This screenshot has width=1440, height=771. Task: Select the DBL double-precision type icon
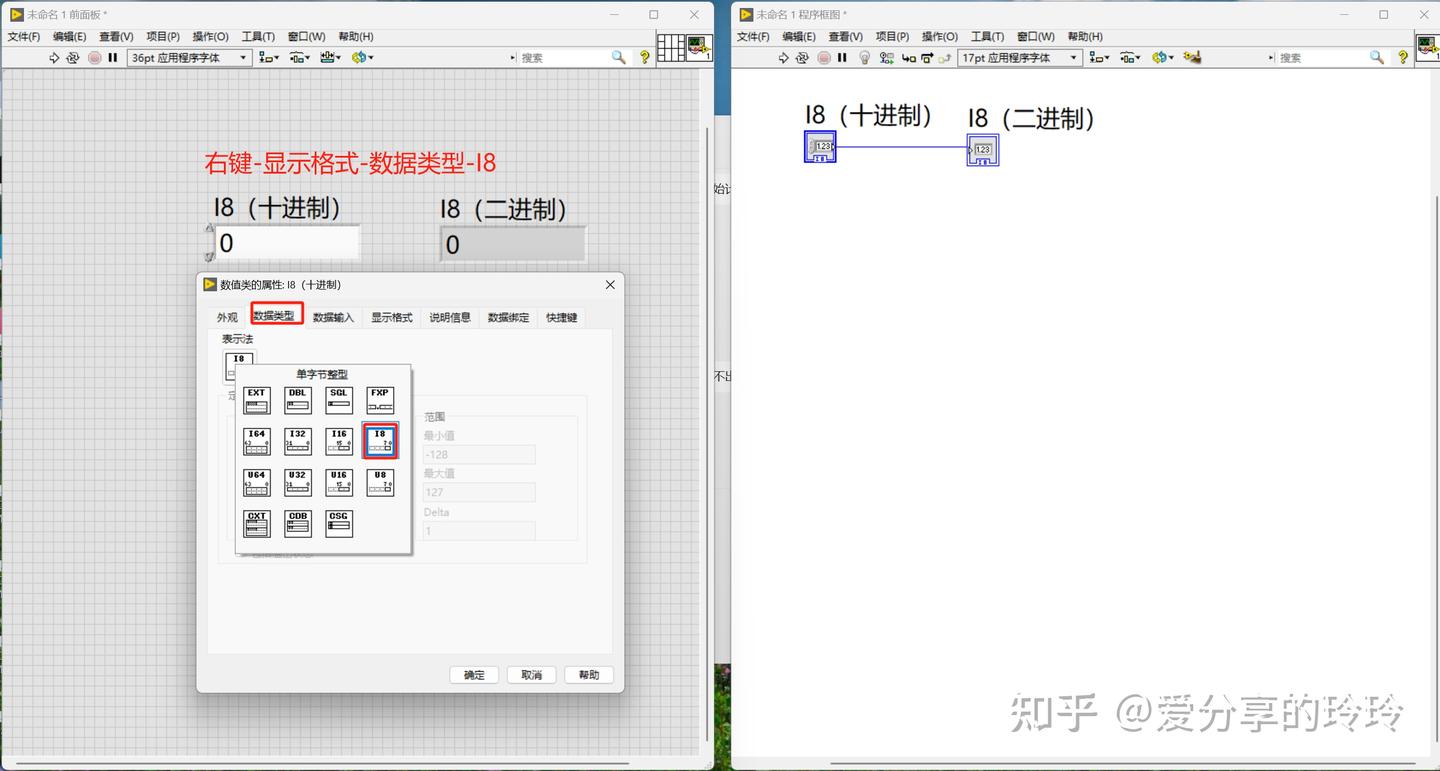coord(298,400)
